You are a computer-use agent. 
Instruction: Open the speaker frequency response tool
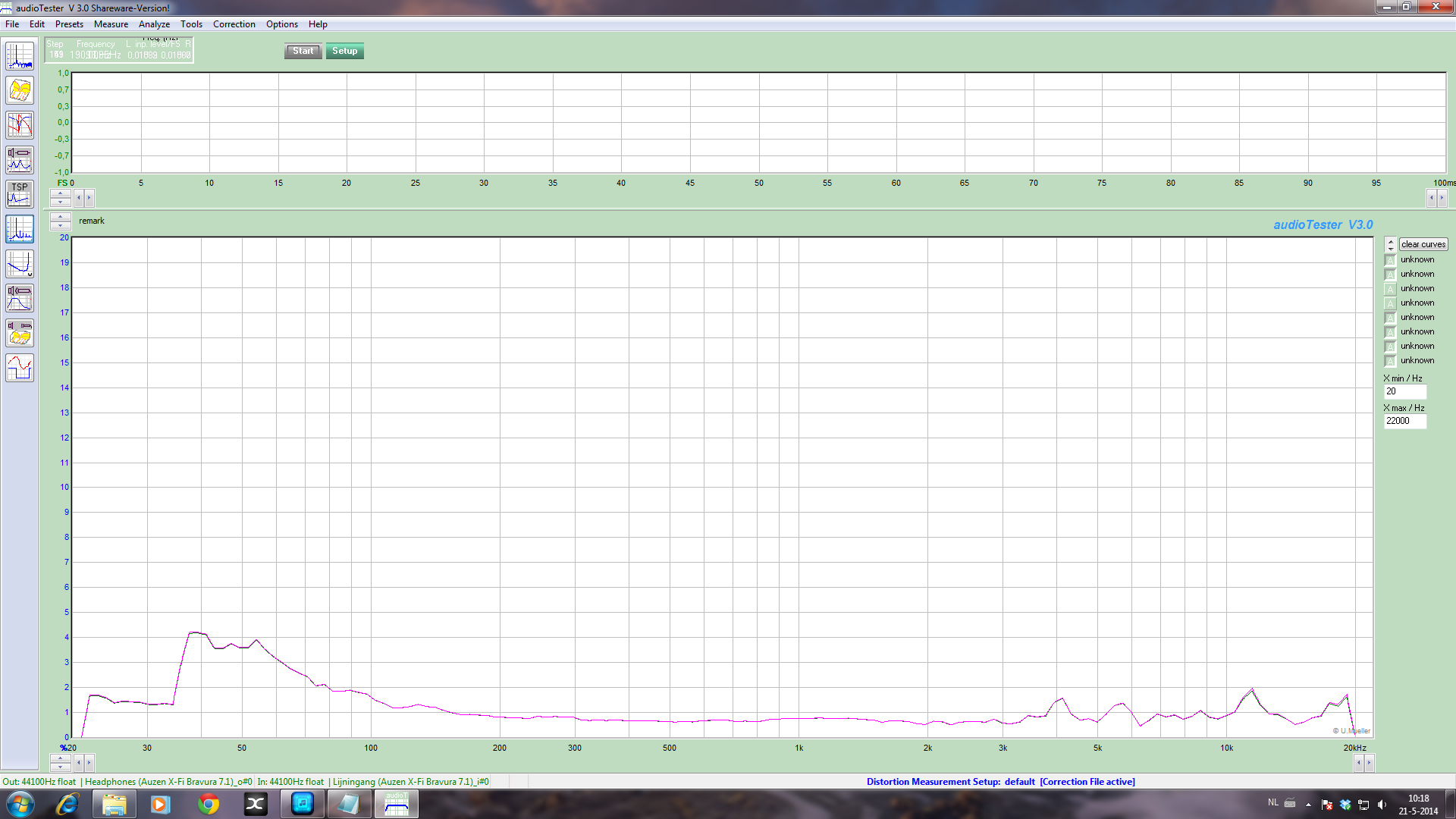(x=20, y=298)
